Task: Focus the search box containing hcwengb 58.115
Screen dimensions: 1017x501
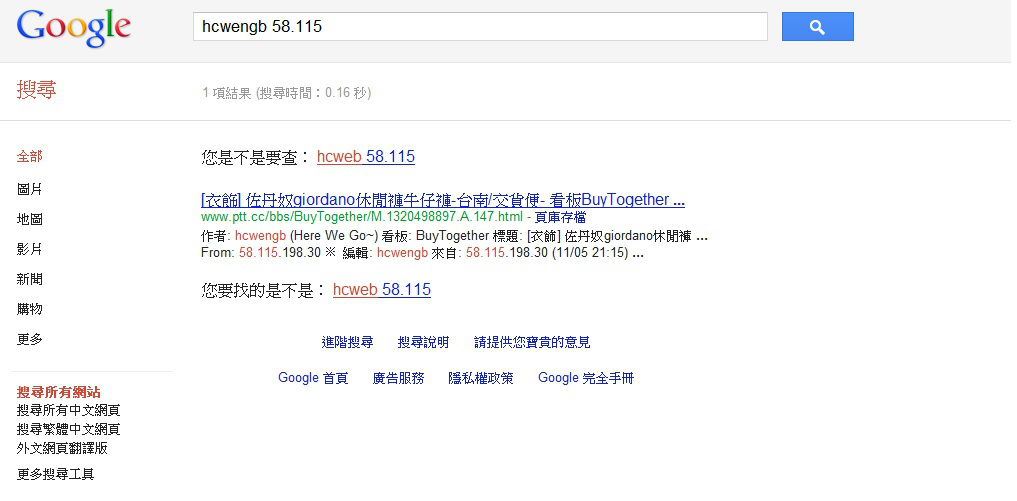Action: point(480,27)
